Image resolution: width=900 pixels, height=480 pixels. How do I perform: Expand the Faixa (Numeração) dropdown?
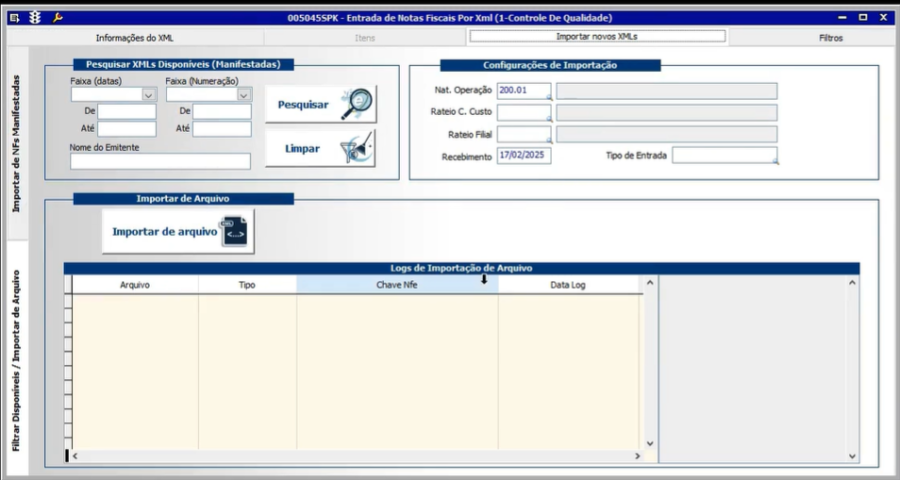(244, 95)
